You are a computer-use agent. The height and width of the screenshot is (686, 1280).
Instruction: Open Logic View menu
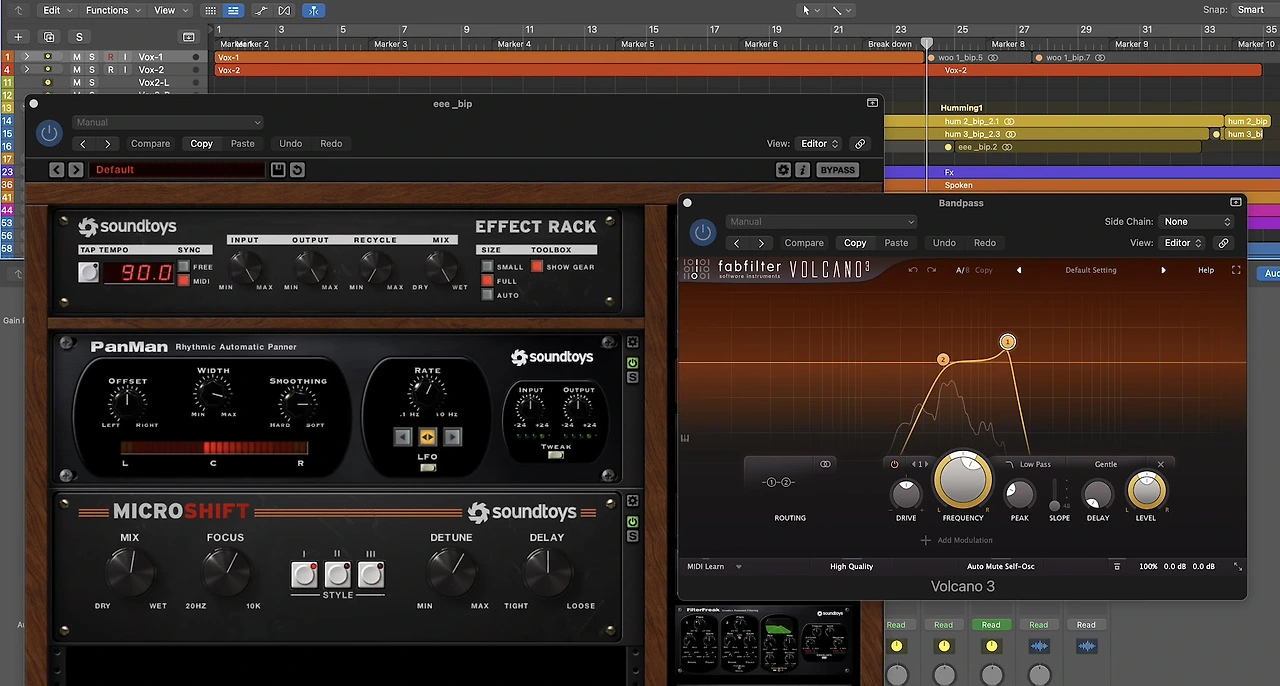[x=169, y=10]
